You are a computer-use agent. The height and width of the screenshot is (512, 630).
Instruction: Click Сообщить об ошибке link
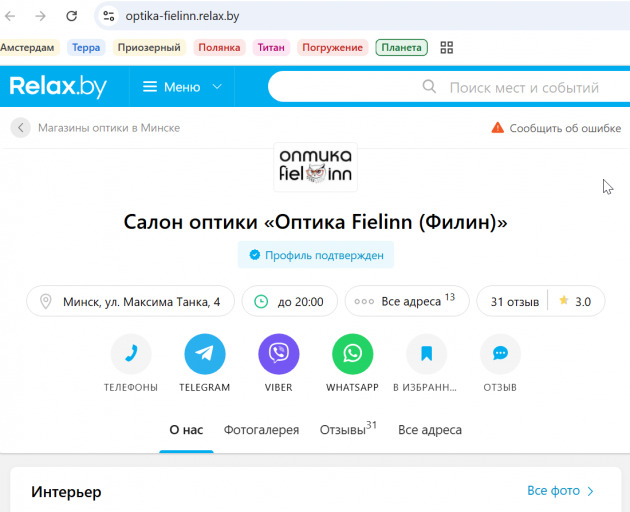tap(565, 128)
